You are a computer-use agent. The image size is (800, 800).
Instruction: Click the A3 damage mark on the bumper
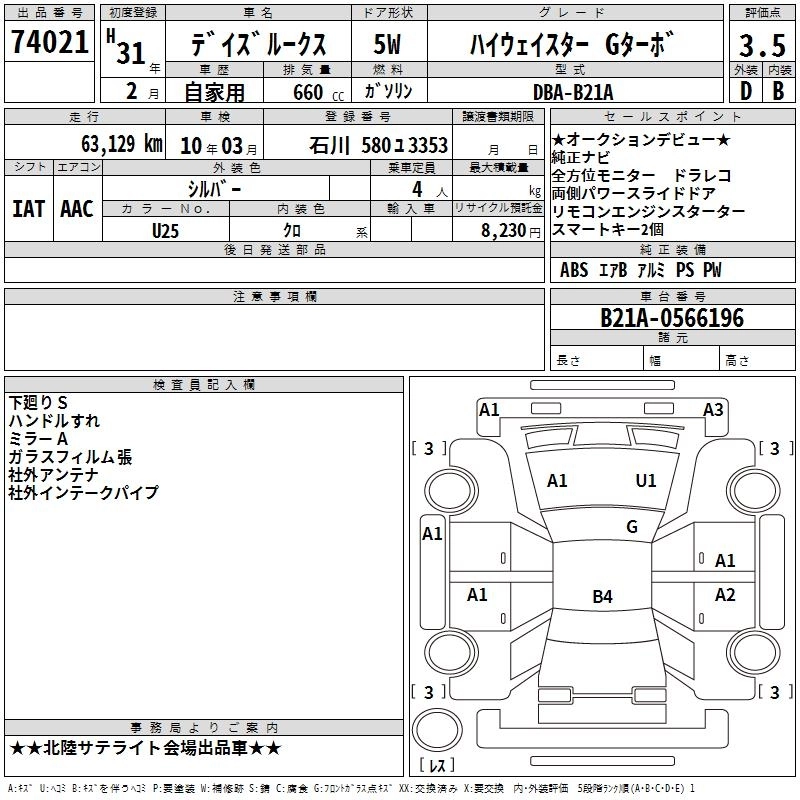(x=713, y=409)
